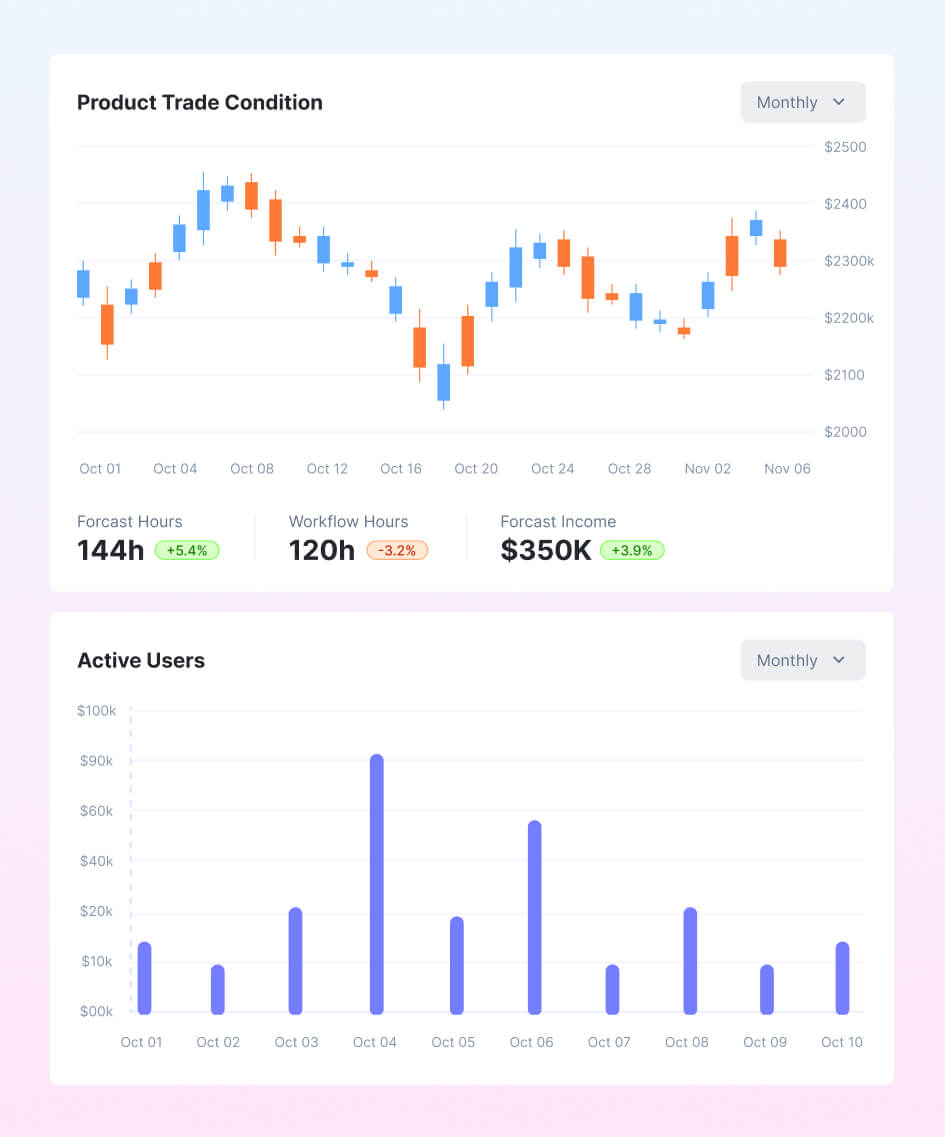Click the 144h Forcast Hours value
Screen dimensions: 945x1137
click(x=111, y=550)
